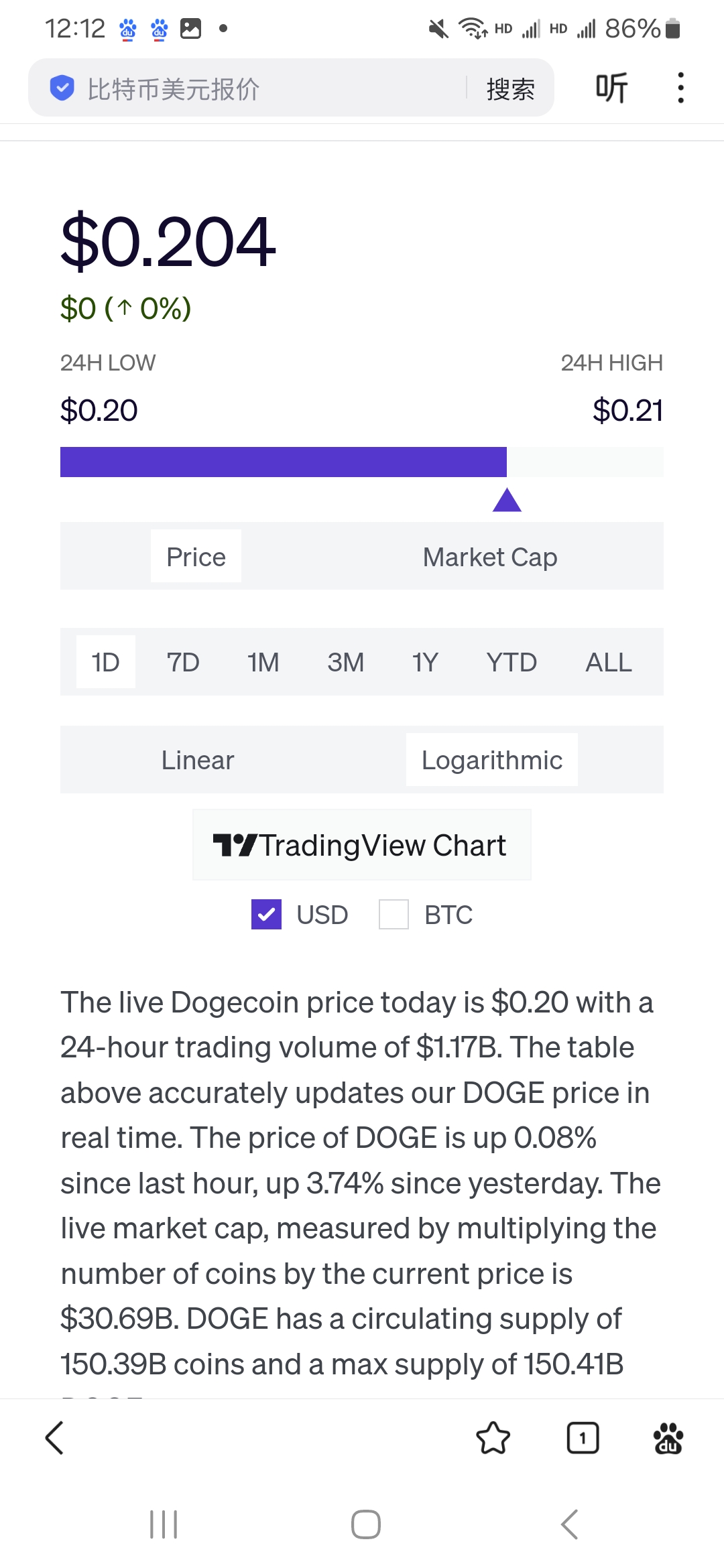The height and width of the screenshot is (1568, 724).
Task: Tap the Baidu paw home icon
Action: tap(668, 1438)
